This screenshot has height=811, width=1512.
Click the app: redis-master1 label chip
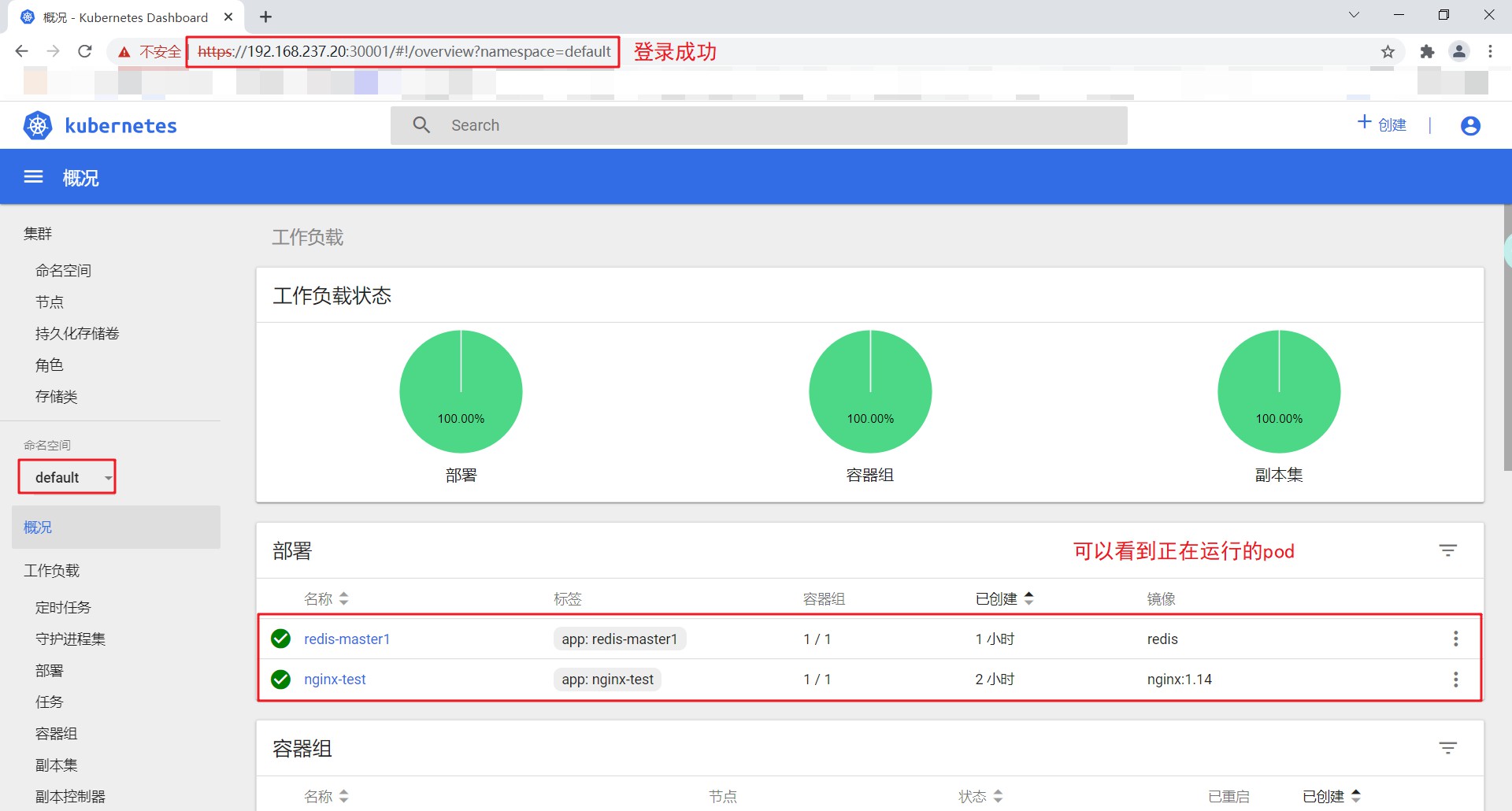click(x=620, y=639)
